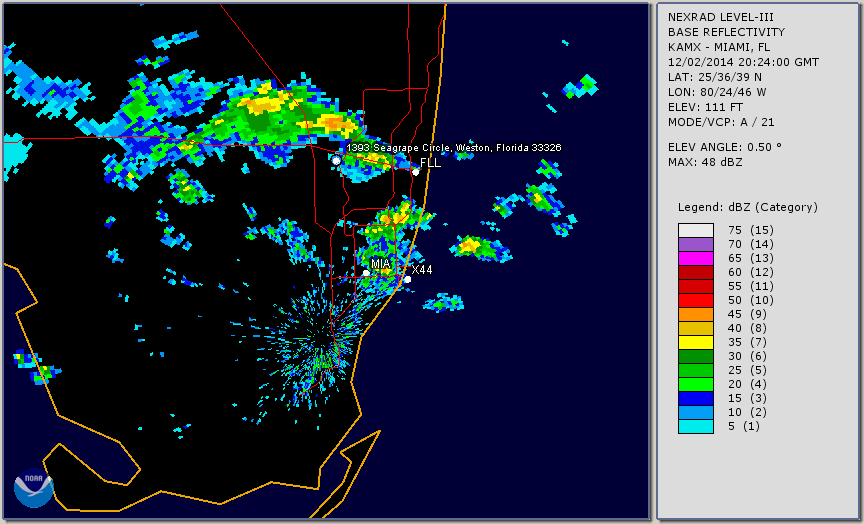
Task: Select the 65 dBZ magenta legend swatch
Action: pyautogui.click(x=696, y=258)
